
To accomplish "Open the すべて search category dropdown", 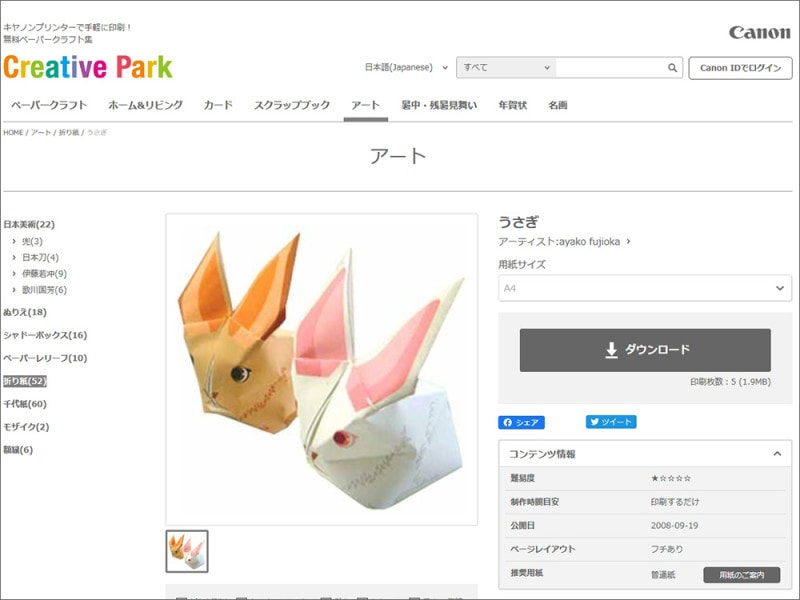I will click(x=504, y=66).
